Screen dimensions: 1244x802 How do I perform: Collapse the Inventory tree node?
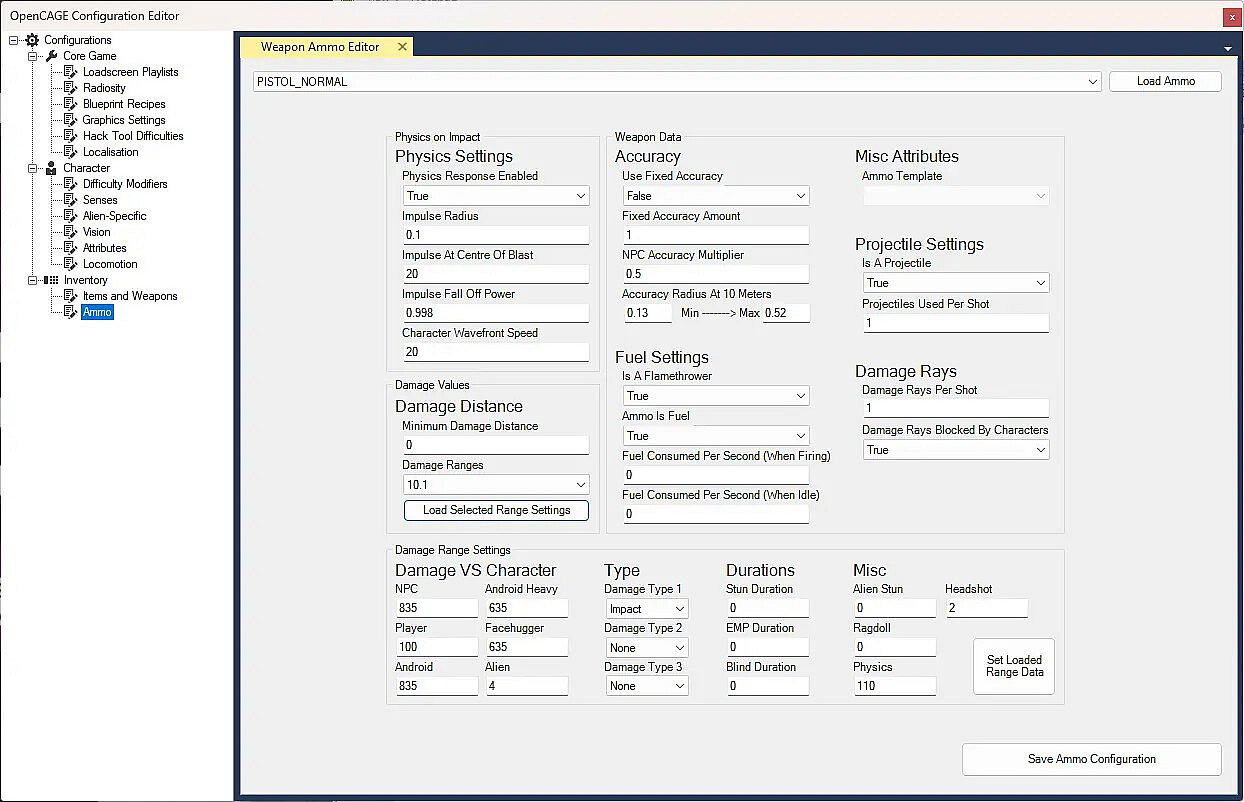click(33, 280)
